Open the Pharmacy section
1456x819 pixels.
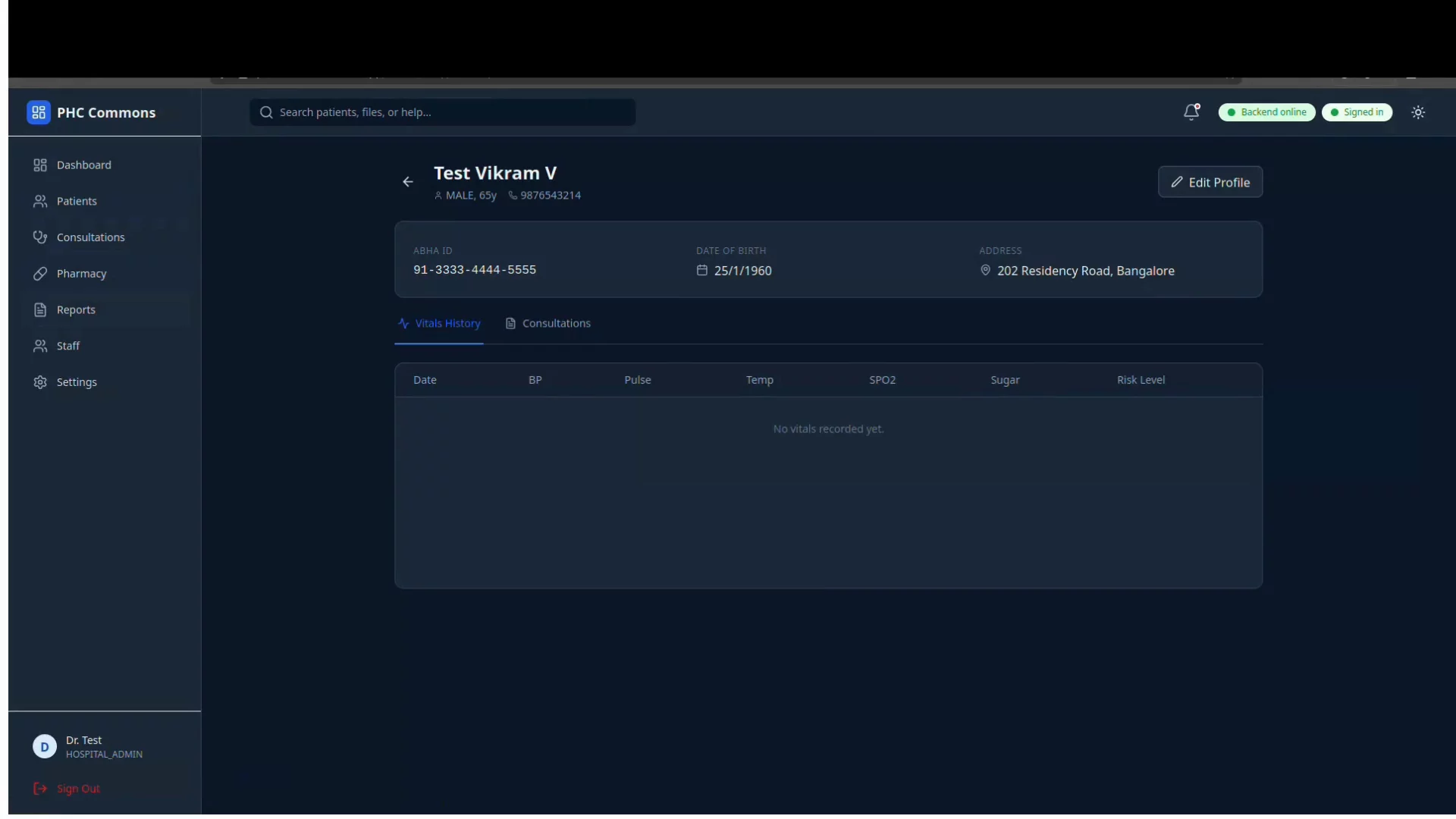(81, 274)
